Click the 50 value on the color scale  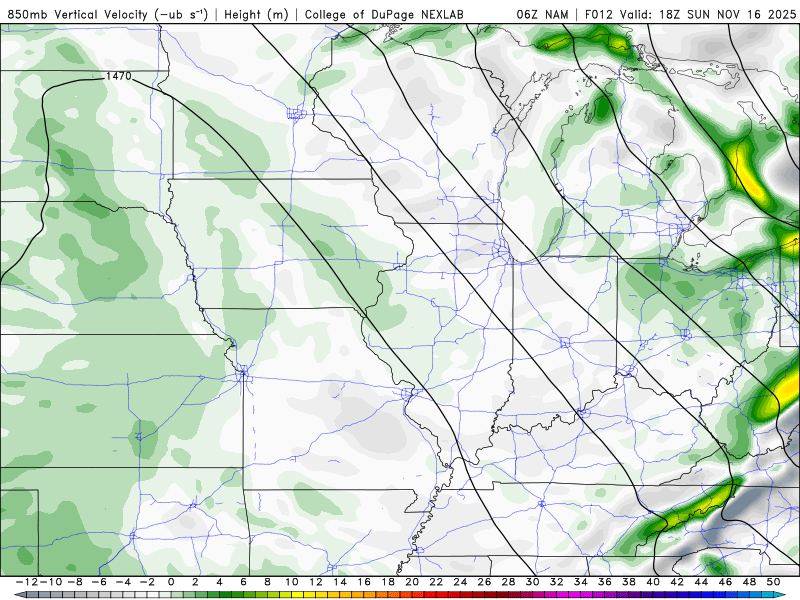pyautogui.click(x=773, y=582)
